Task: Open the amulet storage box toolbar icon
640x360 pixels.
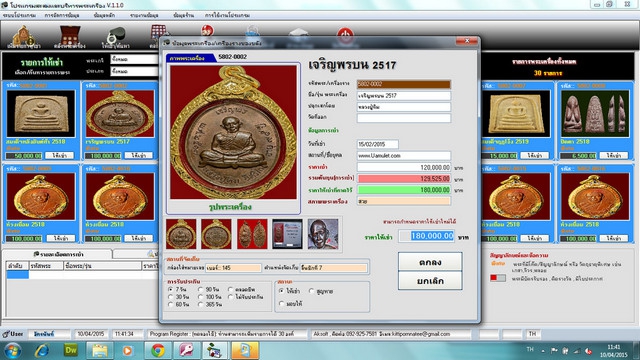Action: pos(69,36)
